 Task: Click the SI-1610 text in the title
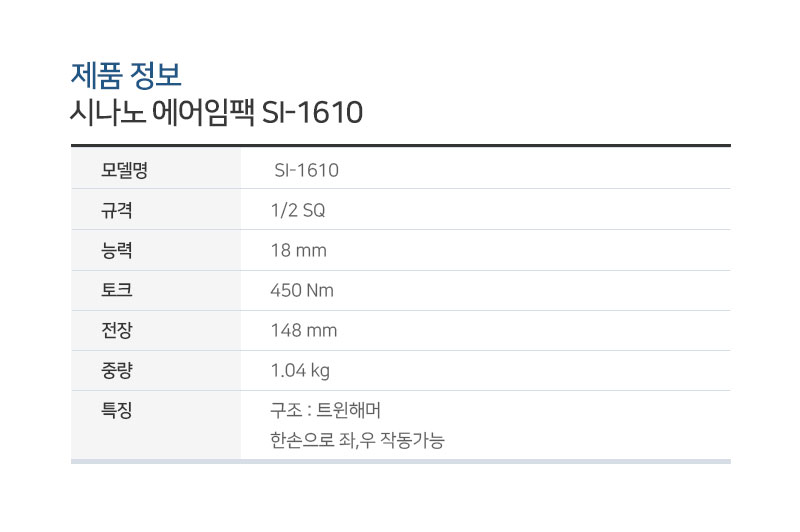pyautogui.click(x=312, y=113)
